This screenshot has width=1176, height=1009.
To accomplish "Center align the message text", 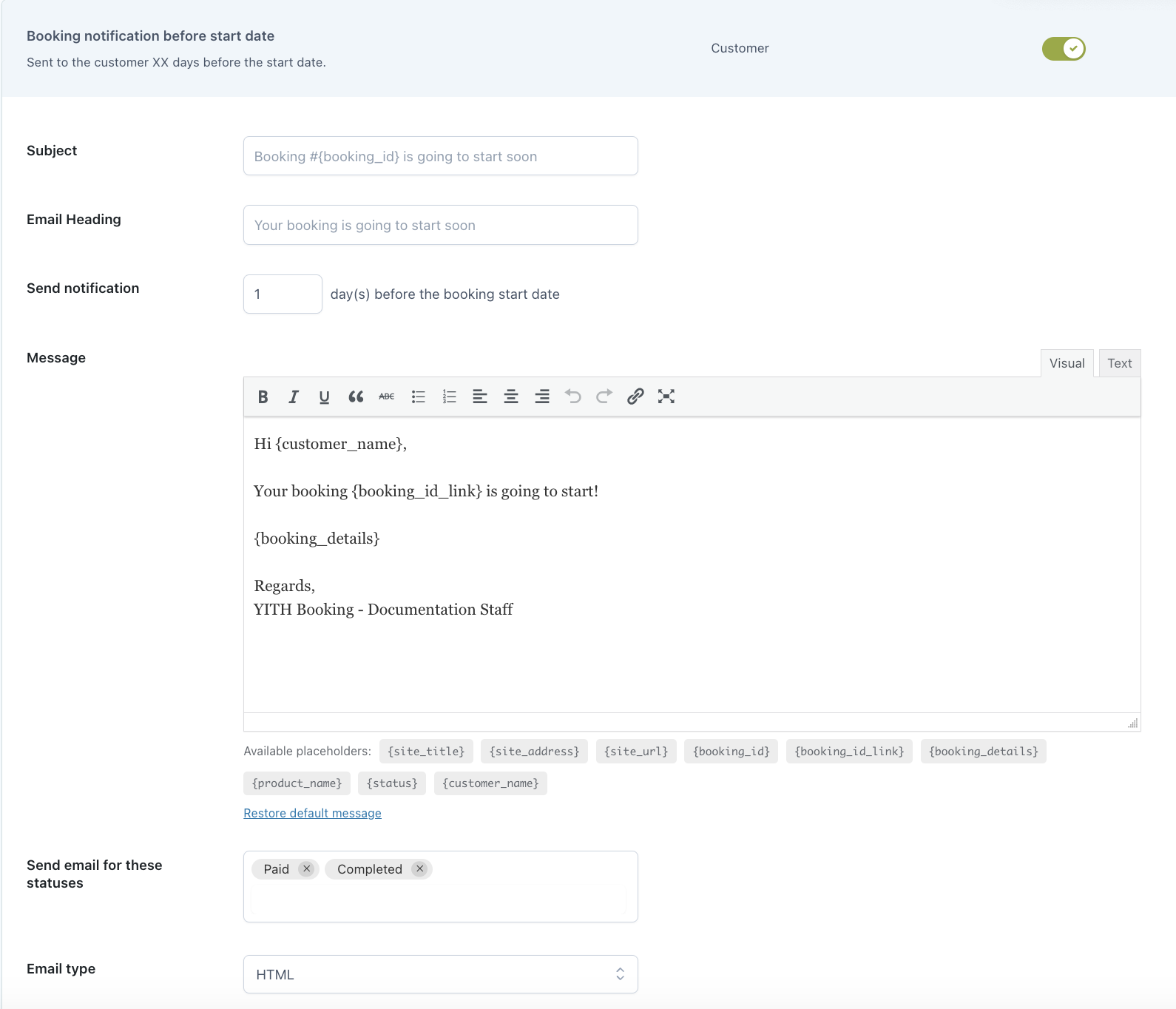I will tap(511, 396).
